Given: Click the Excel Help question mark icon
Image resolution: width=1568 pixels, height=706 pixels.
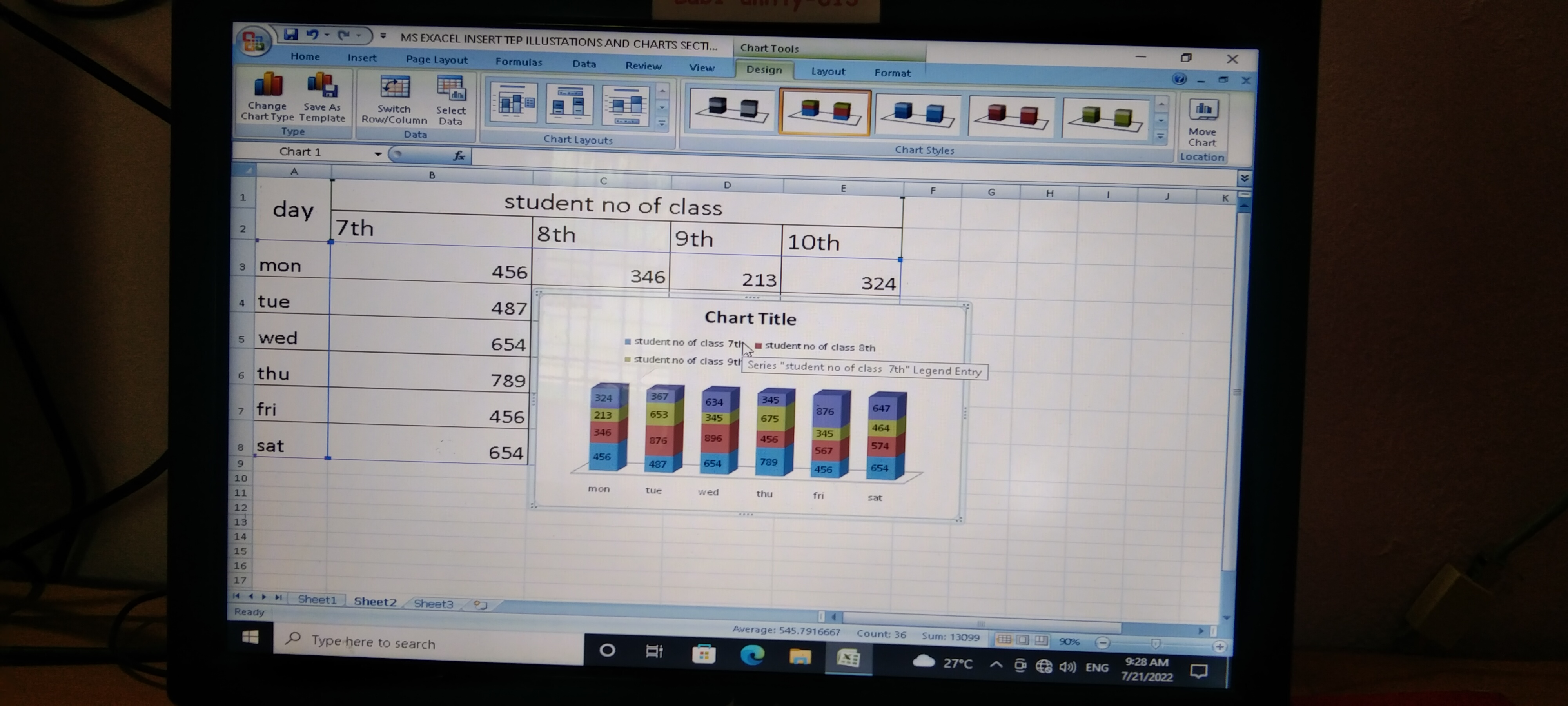Looking at the screenshot, I should 1179,79.
